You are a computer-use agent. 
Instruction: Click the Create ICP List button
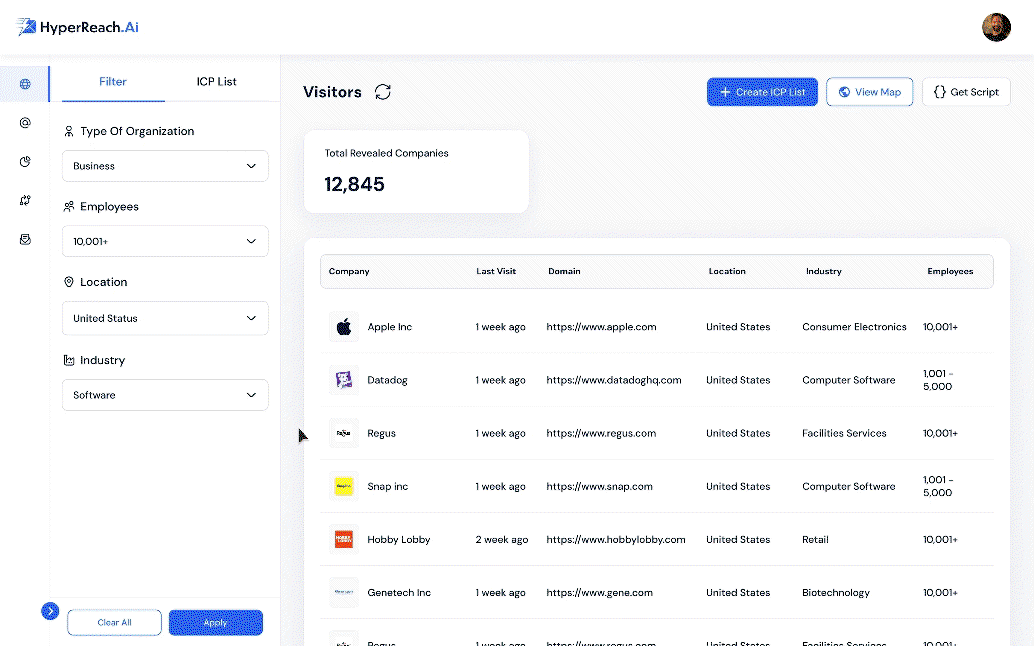point(762,92)
